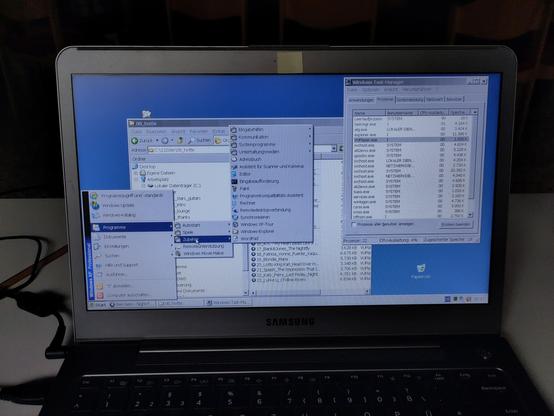Open the Ansicht menu in Explorer window

pyautogui.click(x=178, y=131)
